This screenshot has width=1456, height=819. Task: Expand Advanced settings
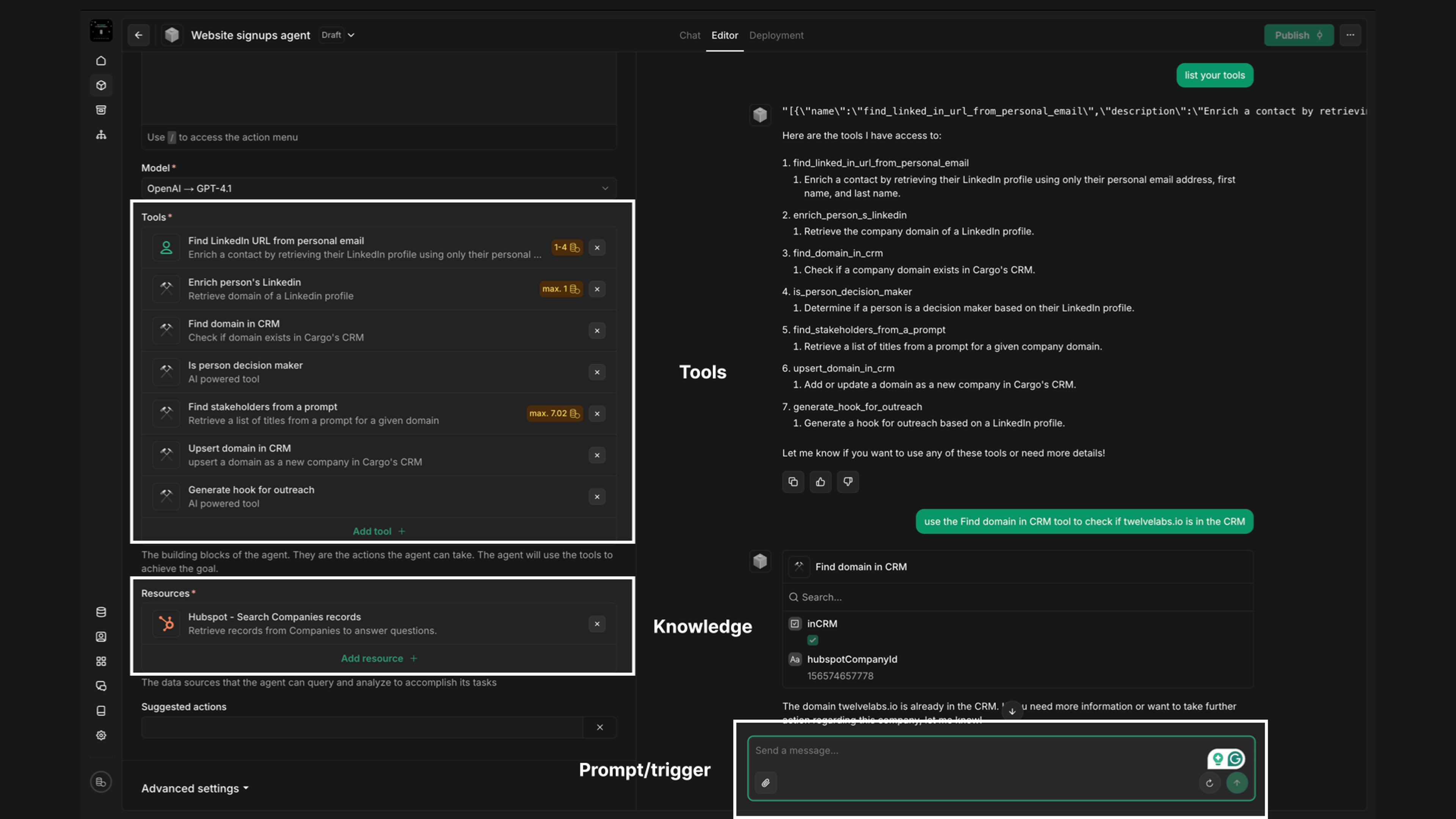tap(195, 789)
